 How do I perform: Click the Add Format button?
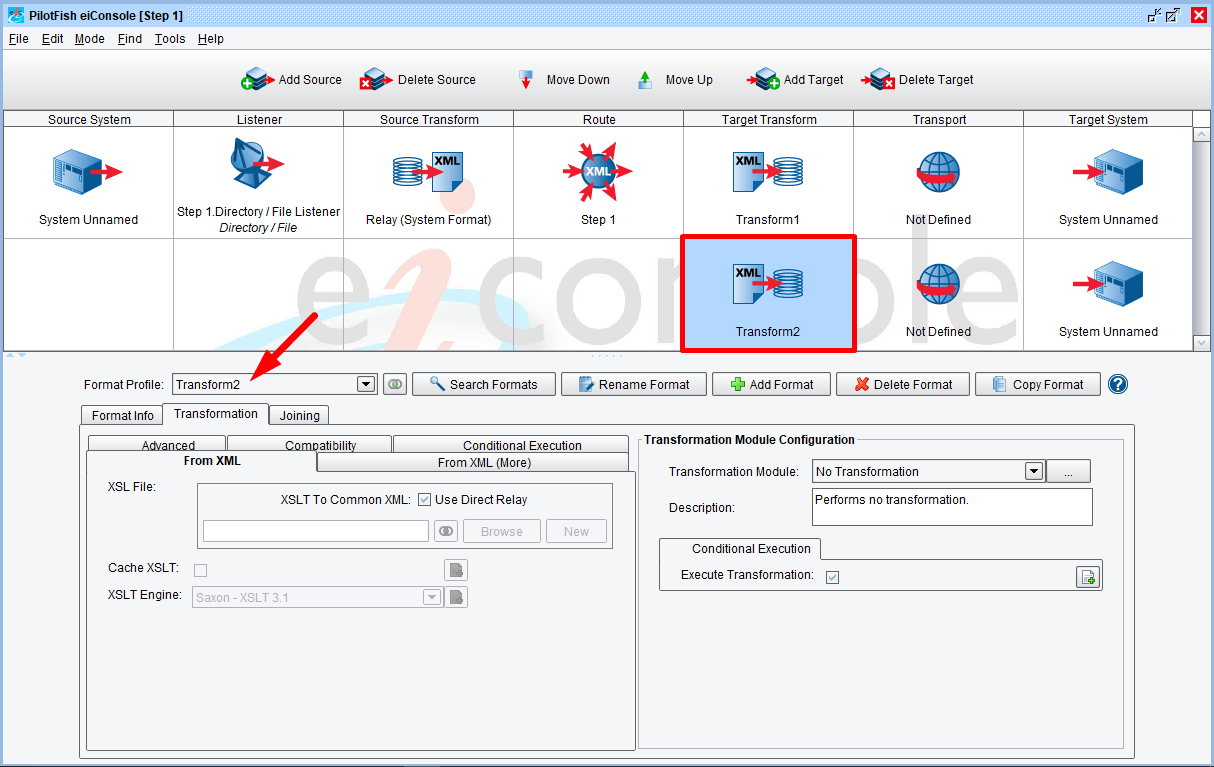pyautogui.click(x=771, y=384)
